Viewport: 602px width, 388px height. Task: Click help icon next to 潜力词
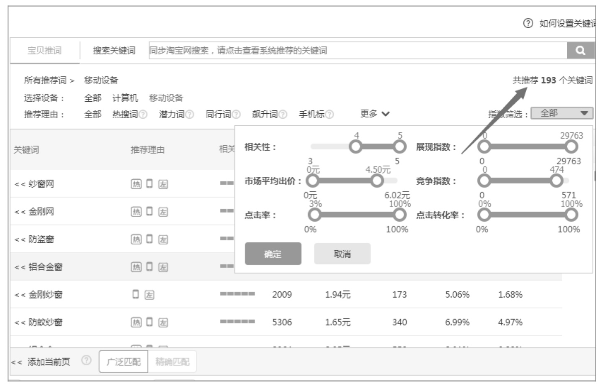pos(189,114)
